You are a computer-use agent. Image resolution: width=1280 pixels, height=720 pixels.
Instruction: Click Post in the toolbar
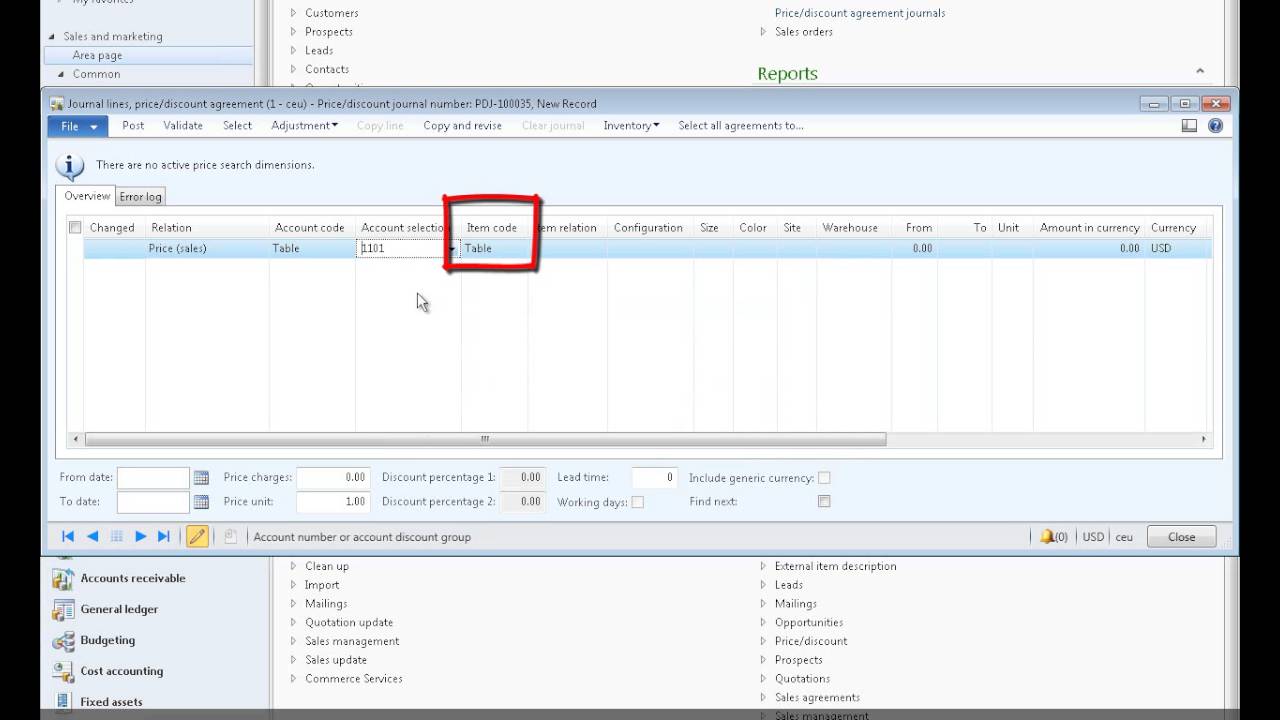coord(133,126)
